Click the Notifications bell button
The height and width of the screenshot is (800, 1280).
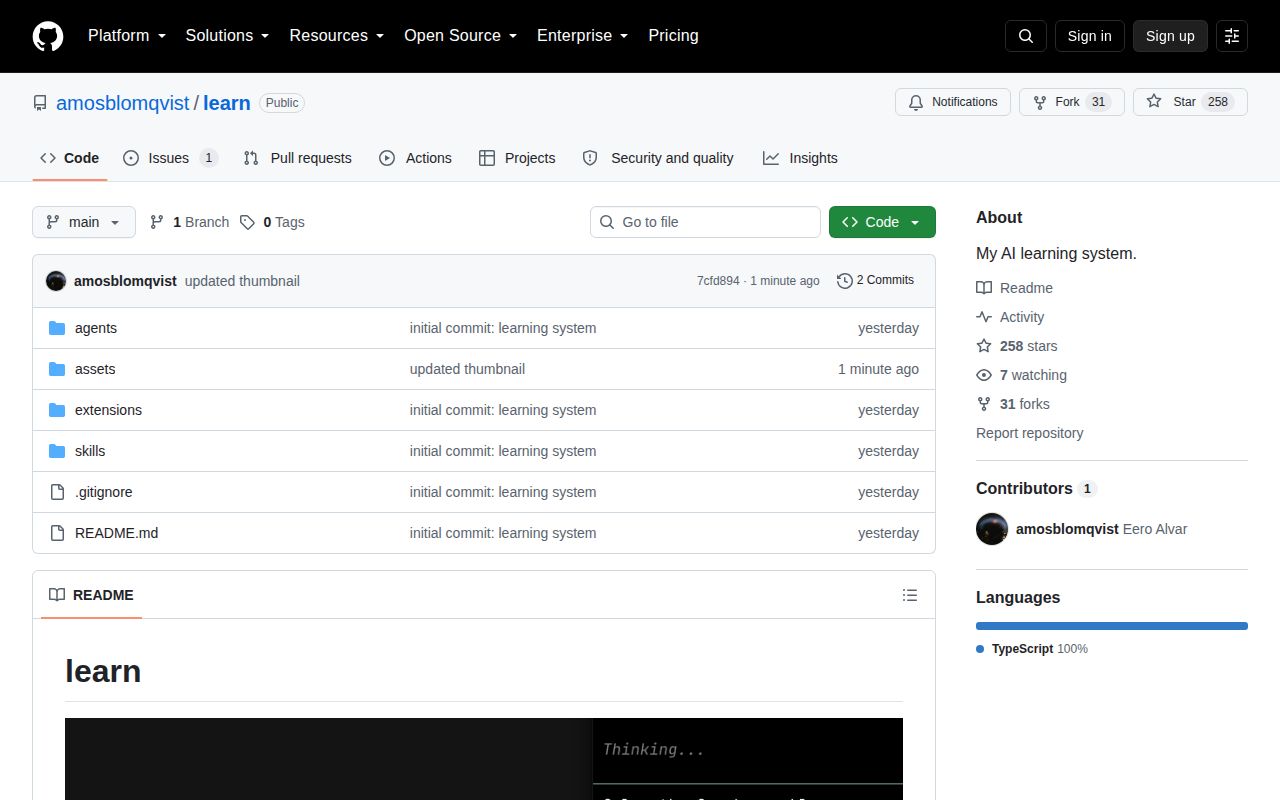953,102
